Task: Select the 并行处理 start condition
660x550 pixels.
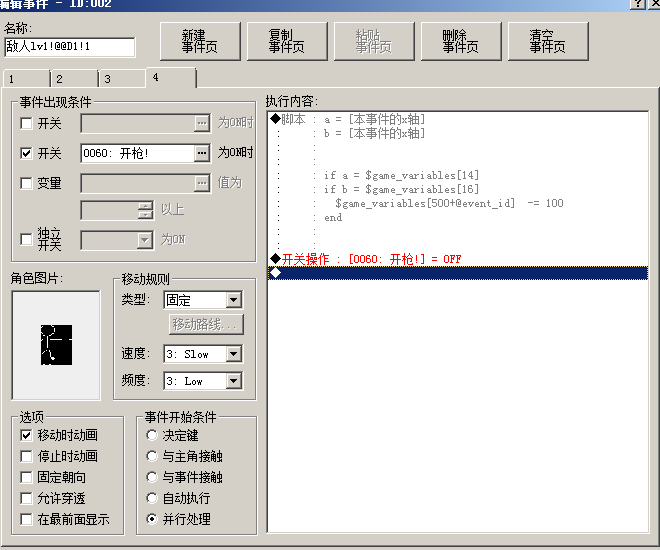Action: click(152, 519)
